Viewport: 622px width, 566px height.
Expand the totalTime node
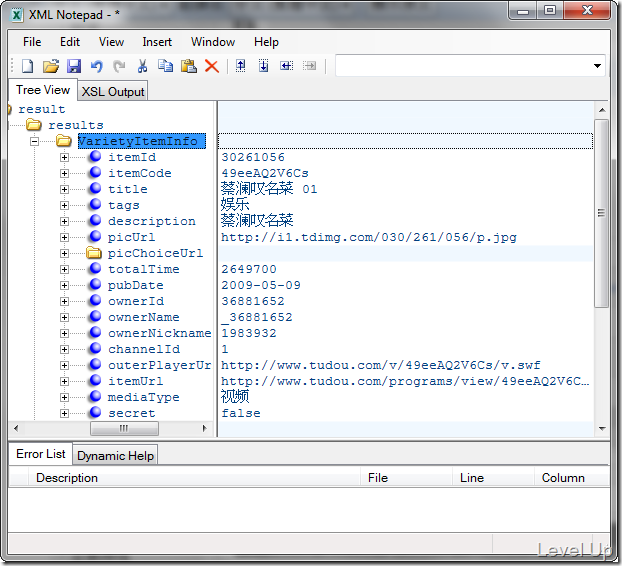point(64,269)
